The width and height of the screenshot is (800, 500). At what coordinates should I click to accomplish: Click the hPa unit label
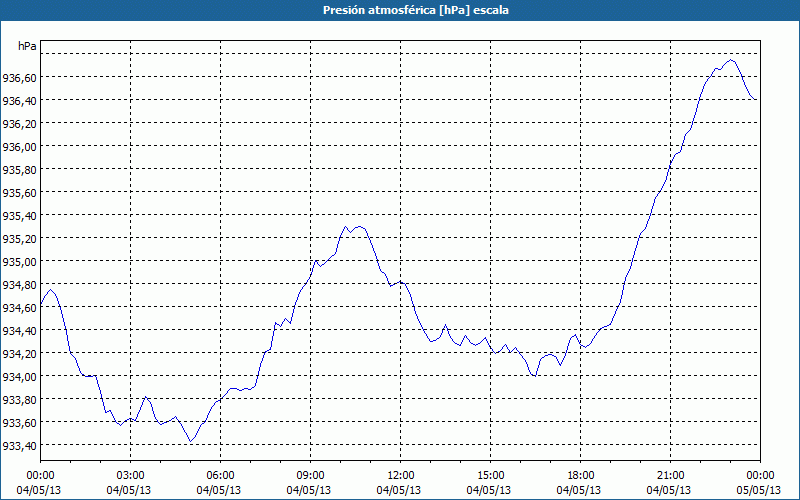point(27,46)
